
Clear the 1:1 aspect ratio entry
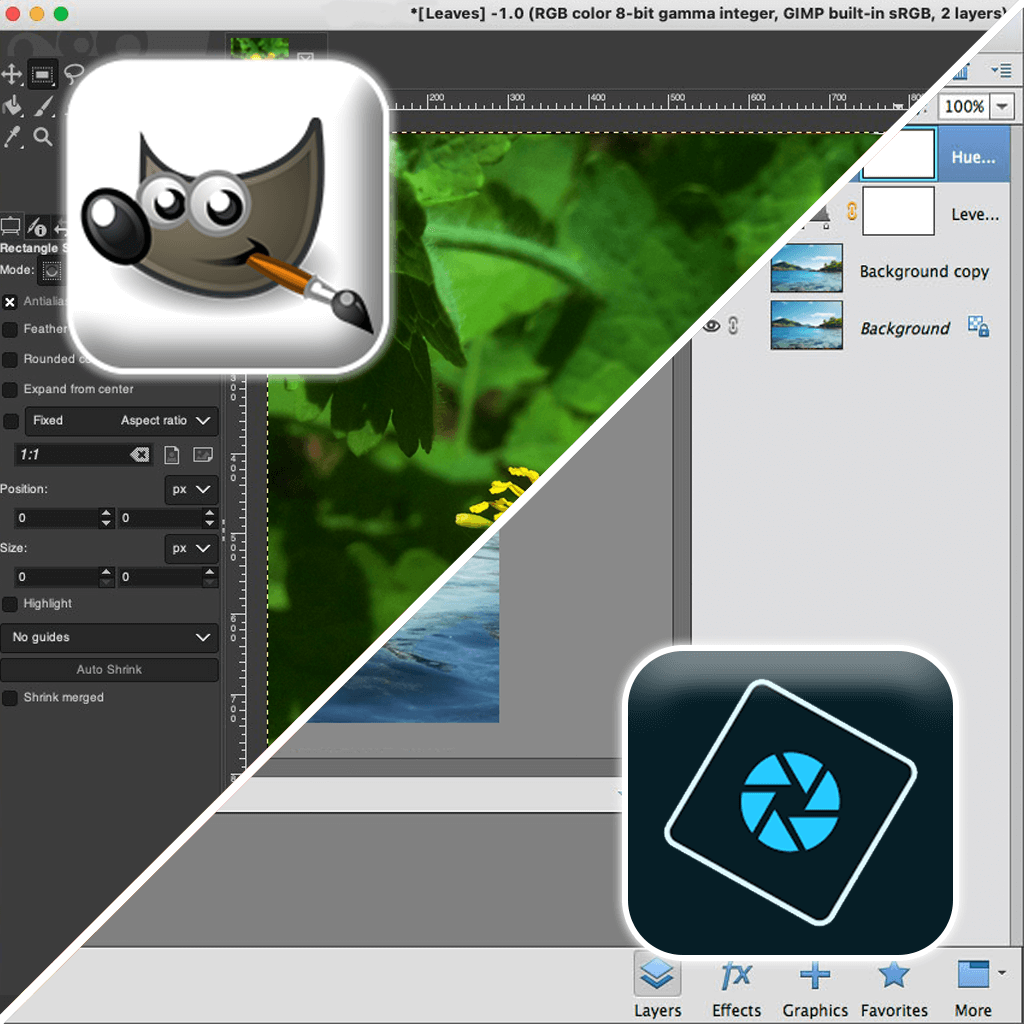coord(140,455)
